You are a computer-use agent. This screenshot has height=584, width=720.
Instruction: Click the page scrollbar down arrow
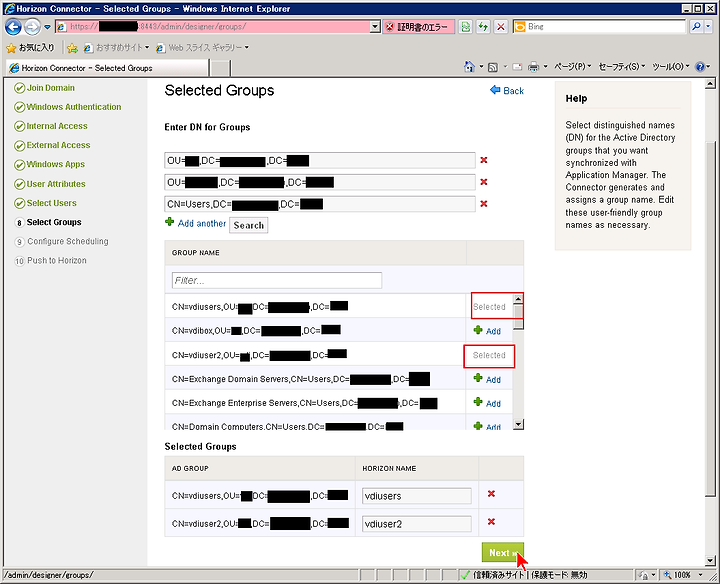pos(710,561)
